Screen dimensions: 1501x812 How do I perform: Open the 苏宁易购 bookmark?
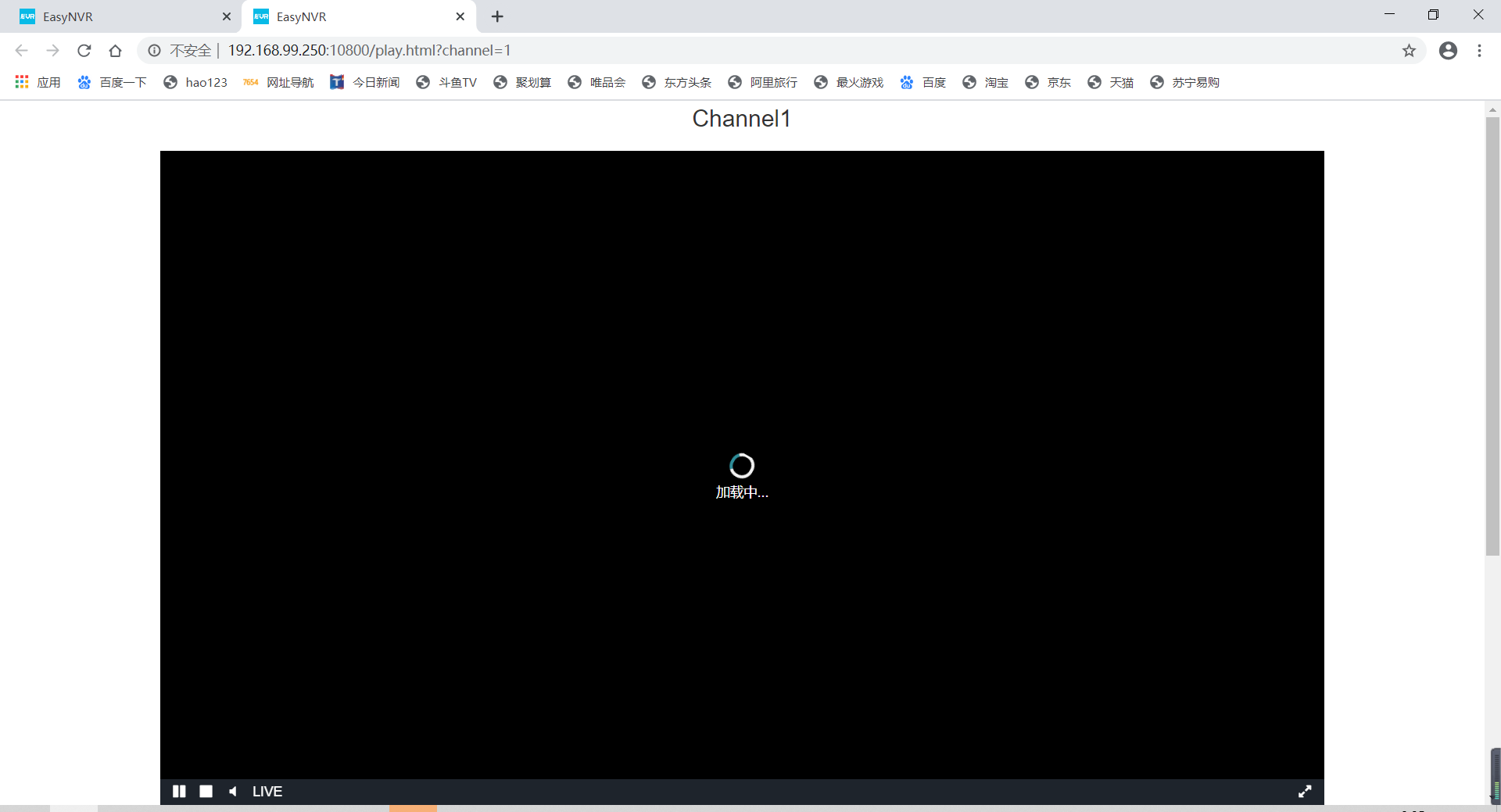[x=1184, y=82]
